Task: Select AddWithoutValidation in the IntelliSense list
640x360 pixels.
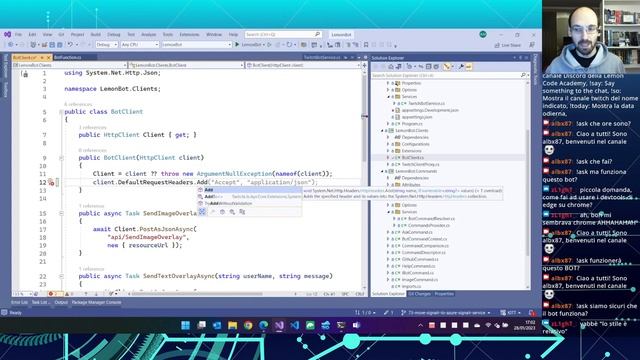Action: (x=249, y=203)
